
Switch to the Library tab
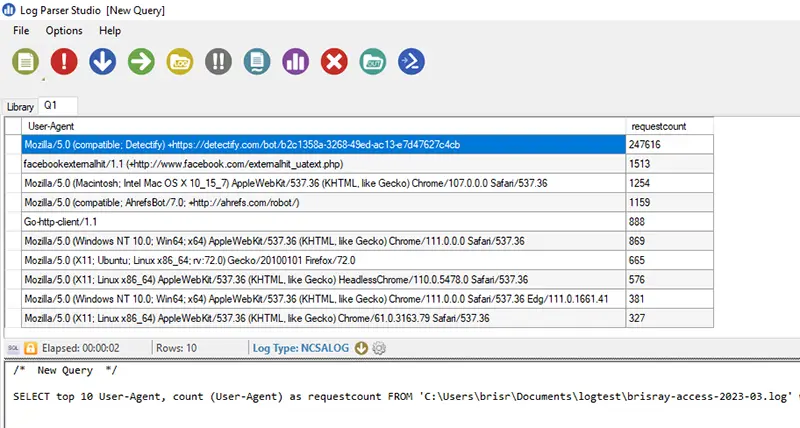coord(20,107)
